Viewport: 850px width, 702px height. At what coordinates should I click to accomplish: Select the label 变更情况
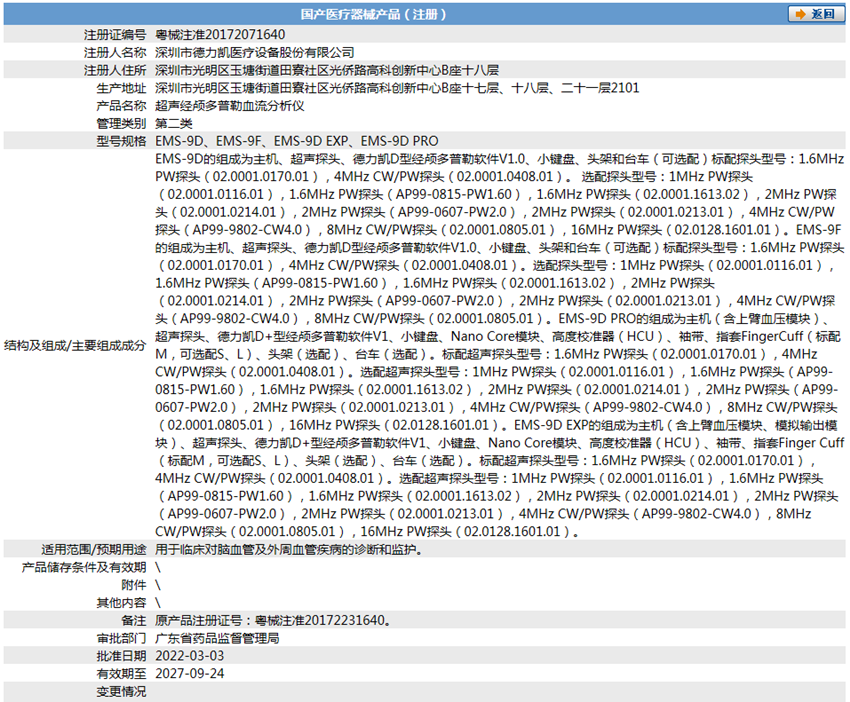tap(121, 692)
